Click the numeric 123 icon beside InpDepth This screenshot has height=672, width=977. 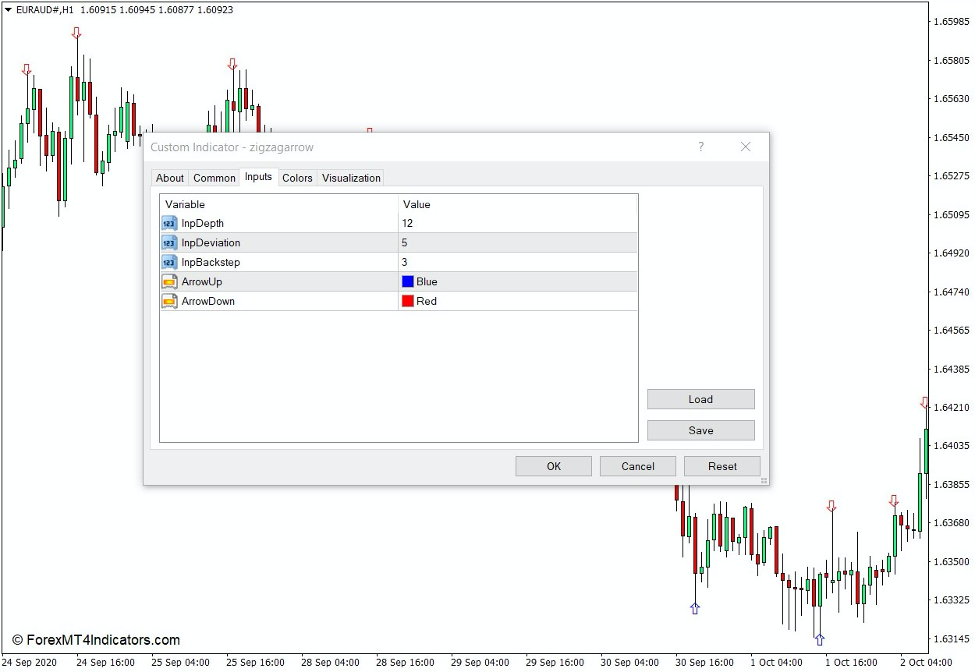(168, 223)
